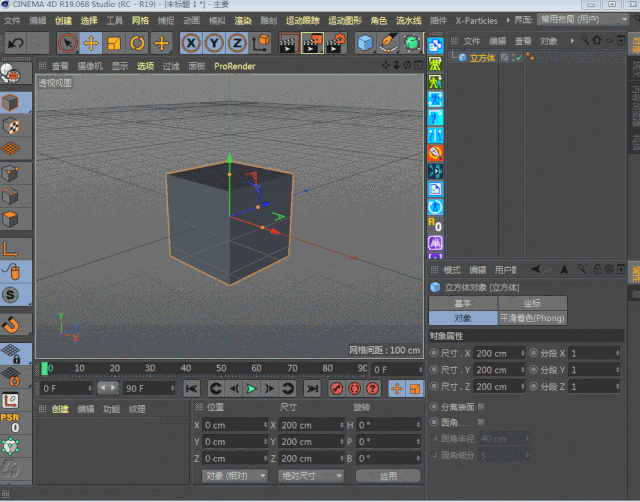
Task: Select Points mode
Action: [11, 173]
